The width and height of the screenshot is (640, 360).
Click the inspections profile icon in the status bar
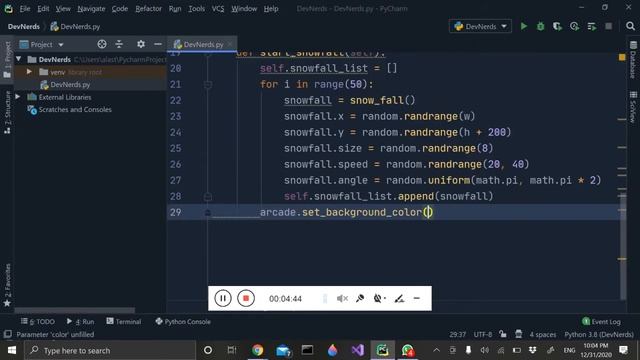point(518,334)
